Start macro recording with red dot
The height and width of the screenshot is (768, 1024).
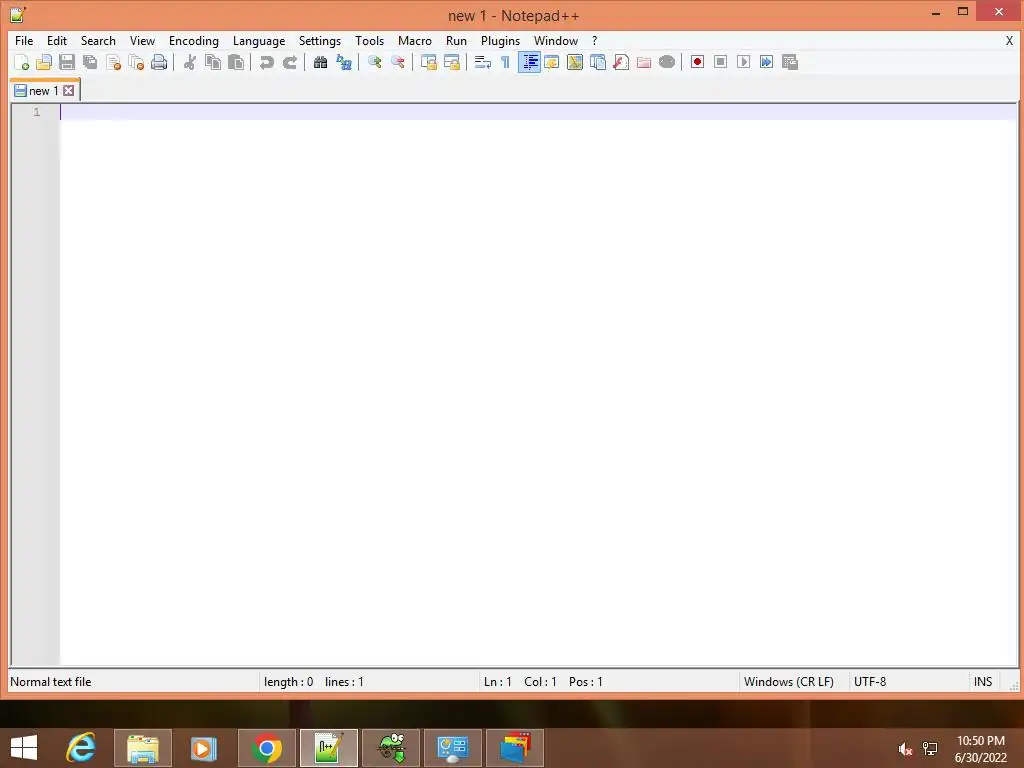pos(697,62)
